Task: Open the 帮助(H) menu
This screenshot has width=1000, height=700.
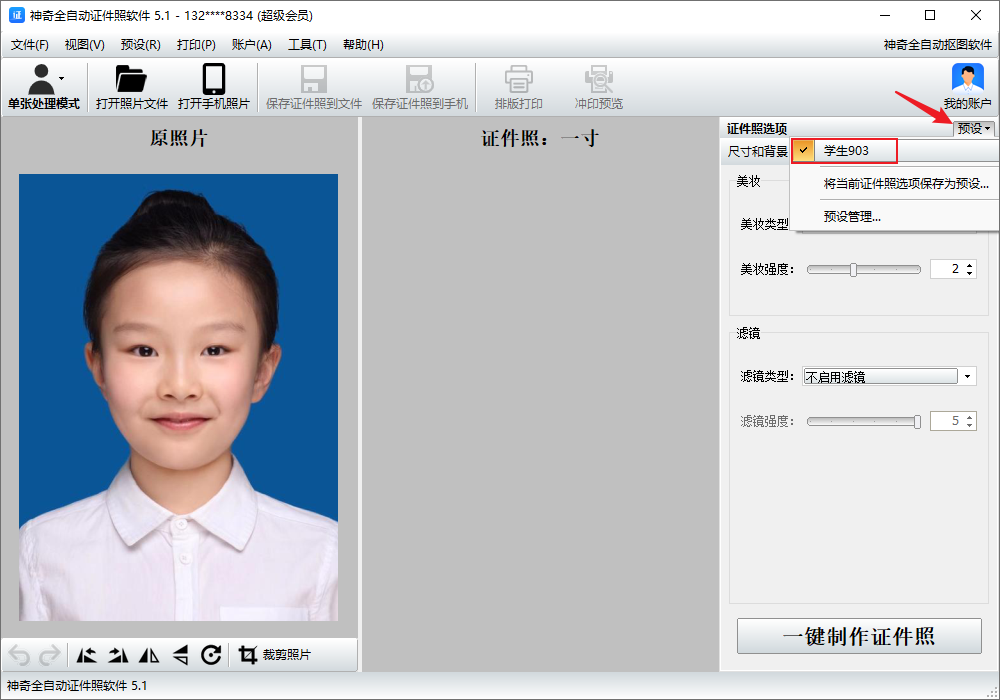Action: (x=364, y=45)
